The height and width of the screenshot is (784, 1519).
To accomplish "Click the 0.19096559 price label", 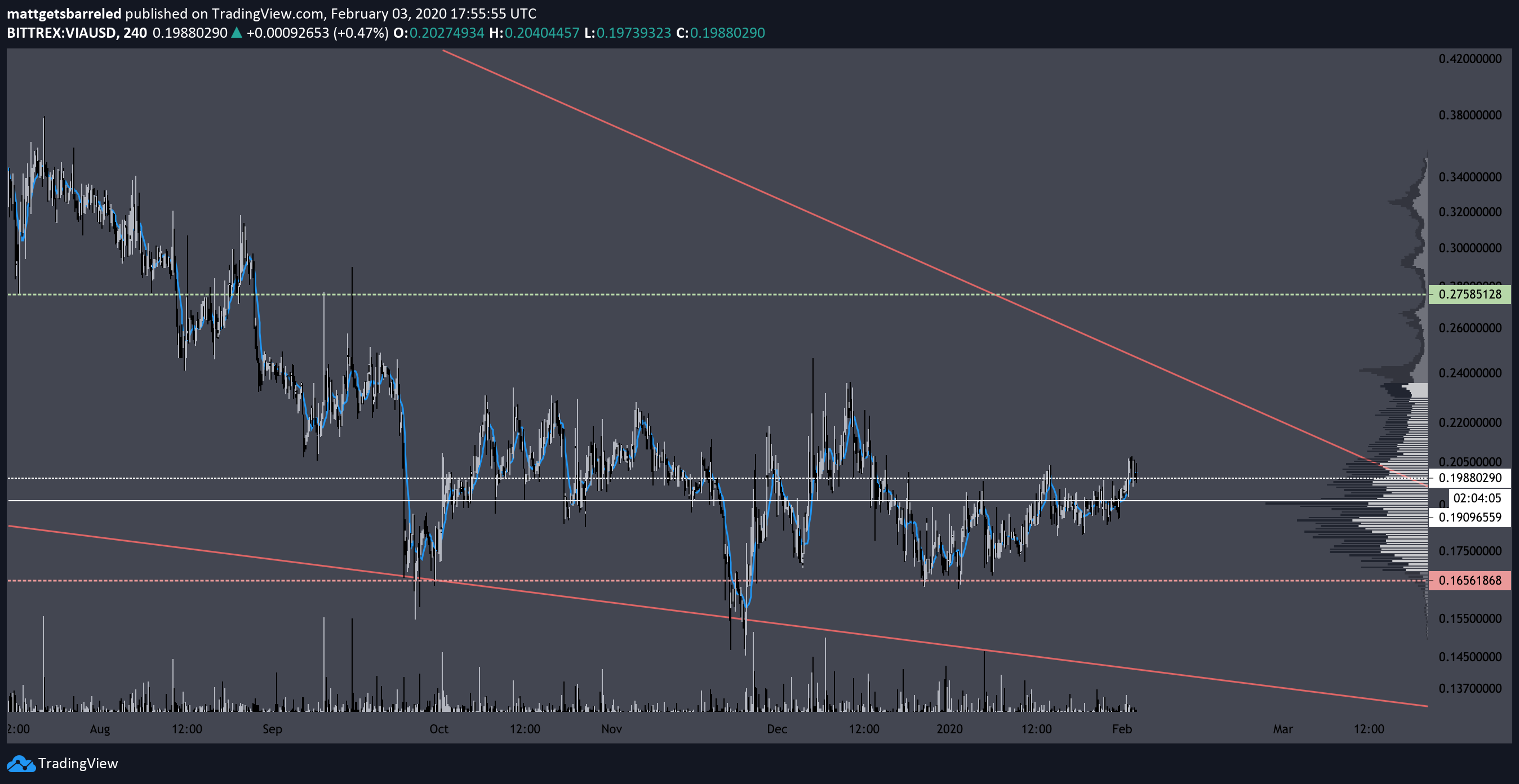I will 1469,518.
